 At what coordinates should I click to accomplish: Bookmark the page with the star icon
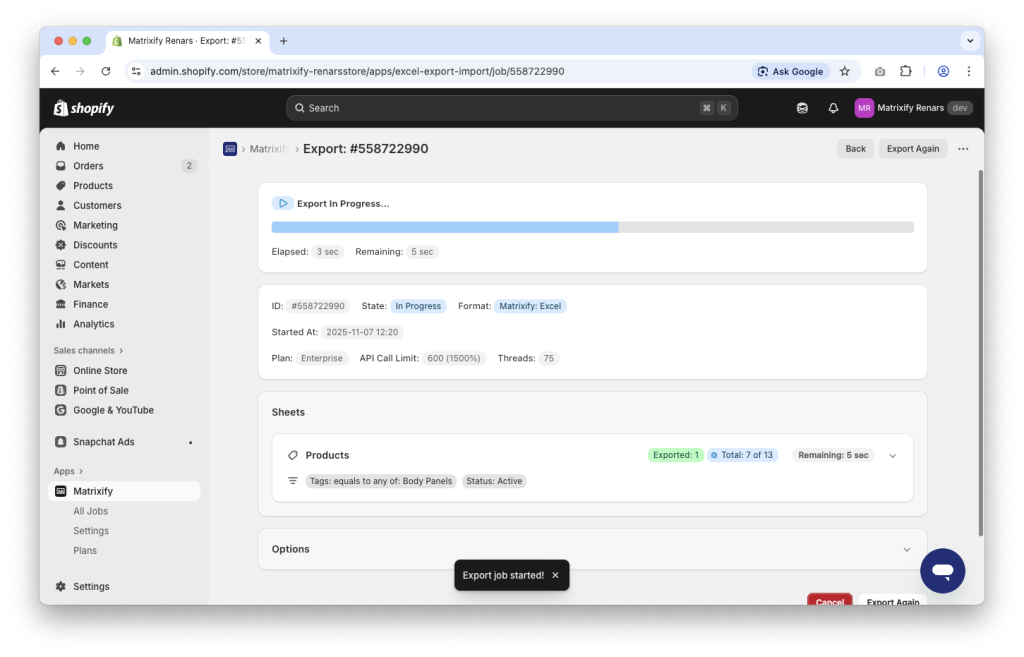click(844, 71)
